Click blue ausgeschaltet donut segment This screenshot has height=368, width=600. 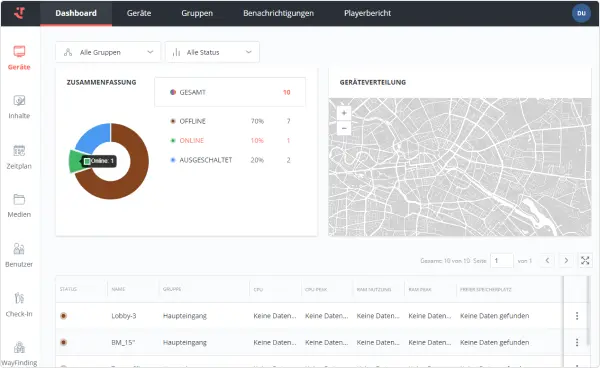coord(96,137)
